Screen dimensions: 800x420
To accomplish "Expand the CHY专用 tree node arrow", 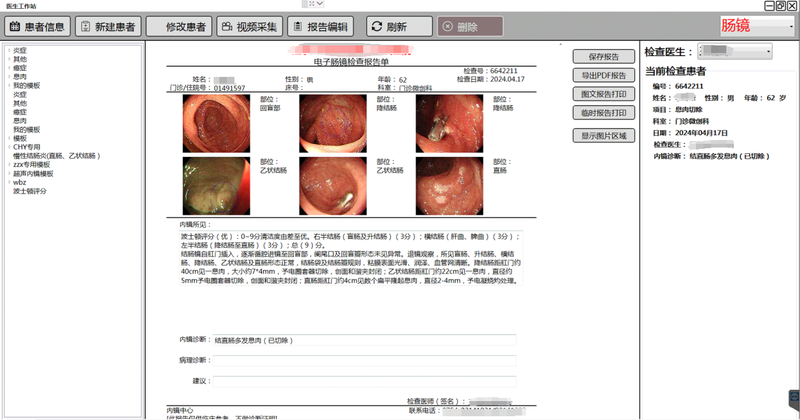I will pyautogui.click(x=9, y=147).
